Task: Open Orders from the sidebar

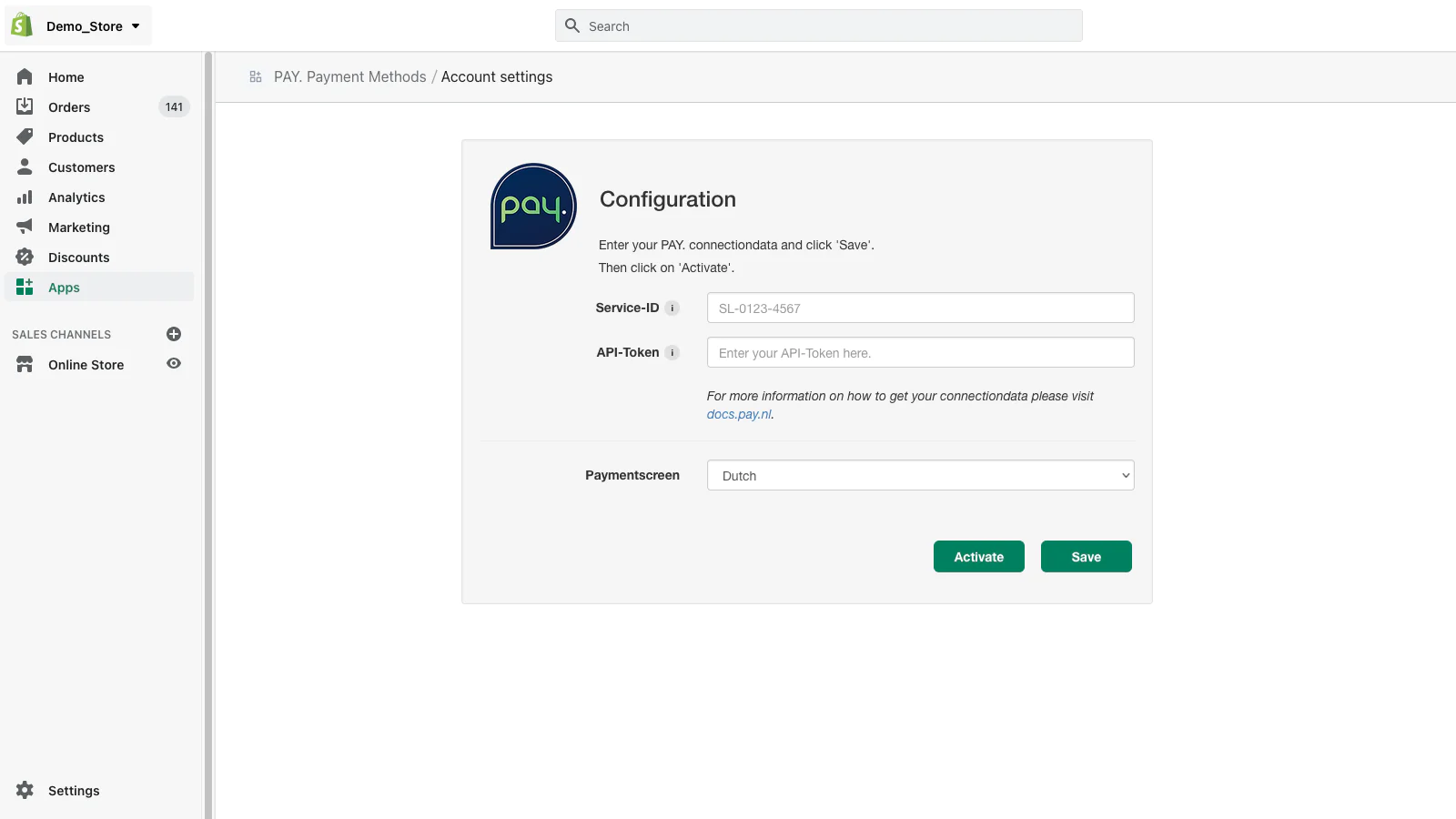Action: click(69, 107)
